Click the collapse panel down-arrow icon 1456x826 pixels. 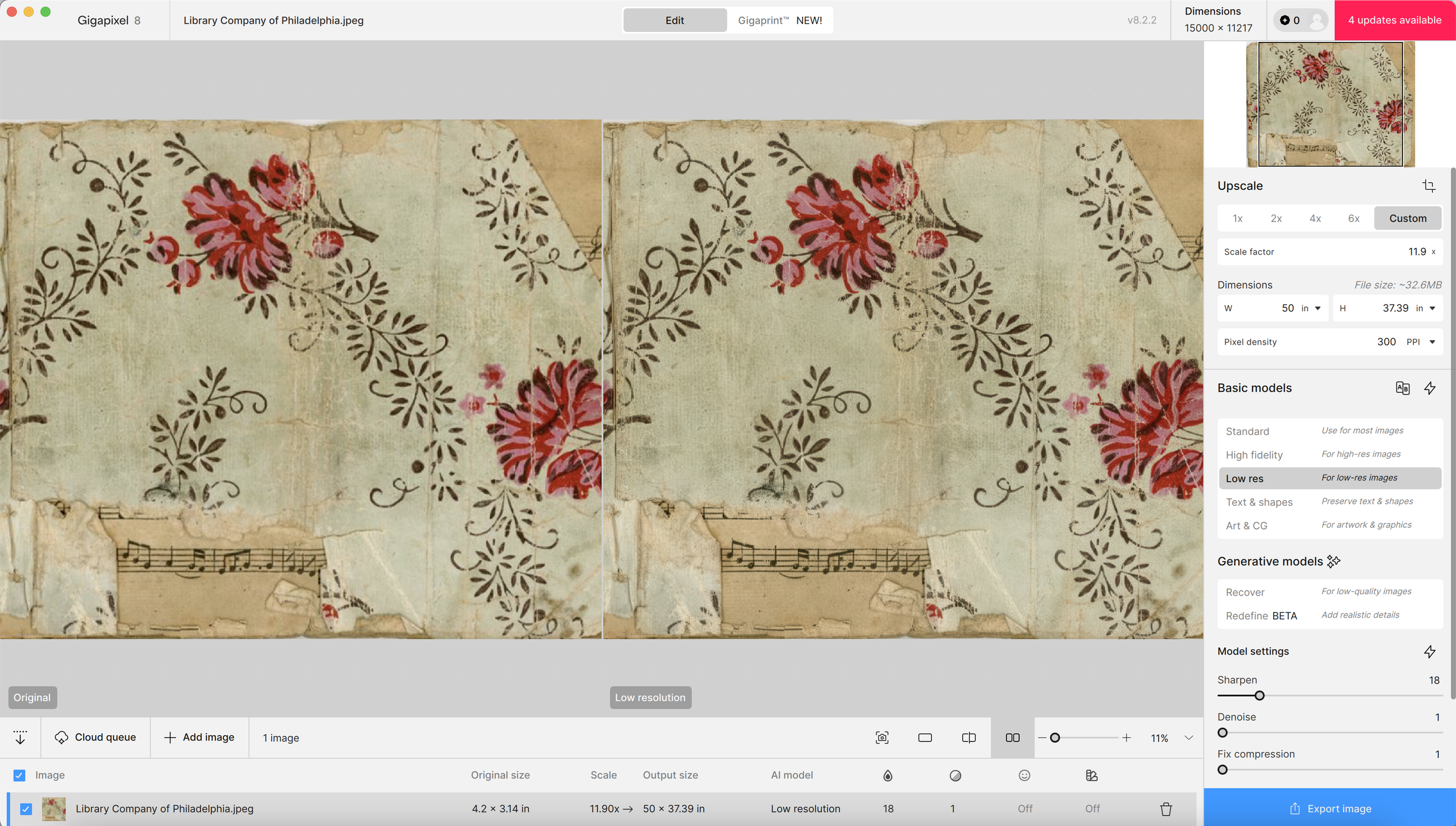20,738
